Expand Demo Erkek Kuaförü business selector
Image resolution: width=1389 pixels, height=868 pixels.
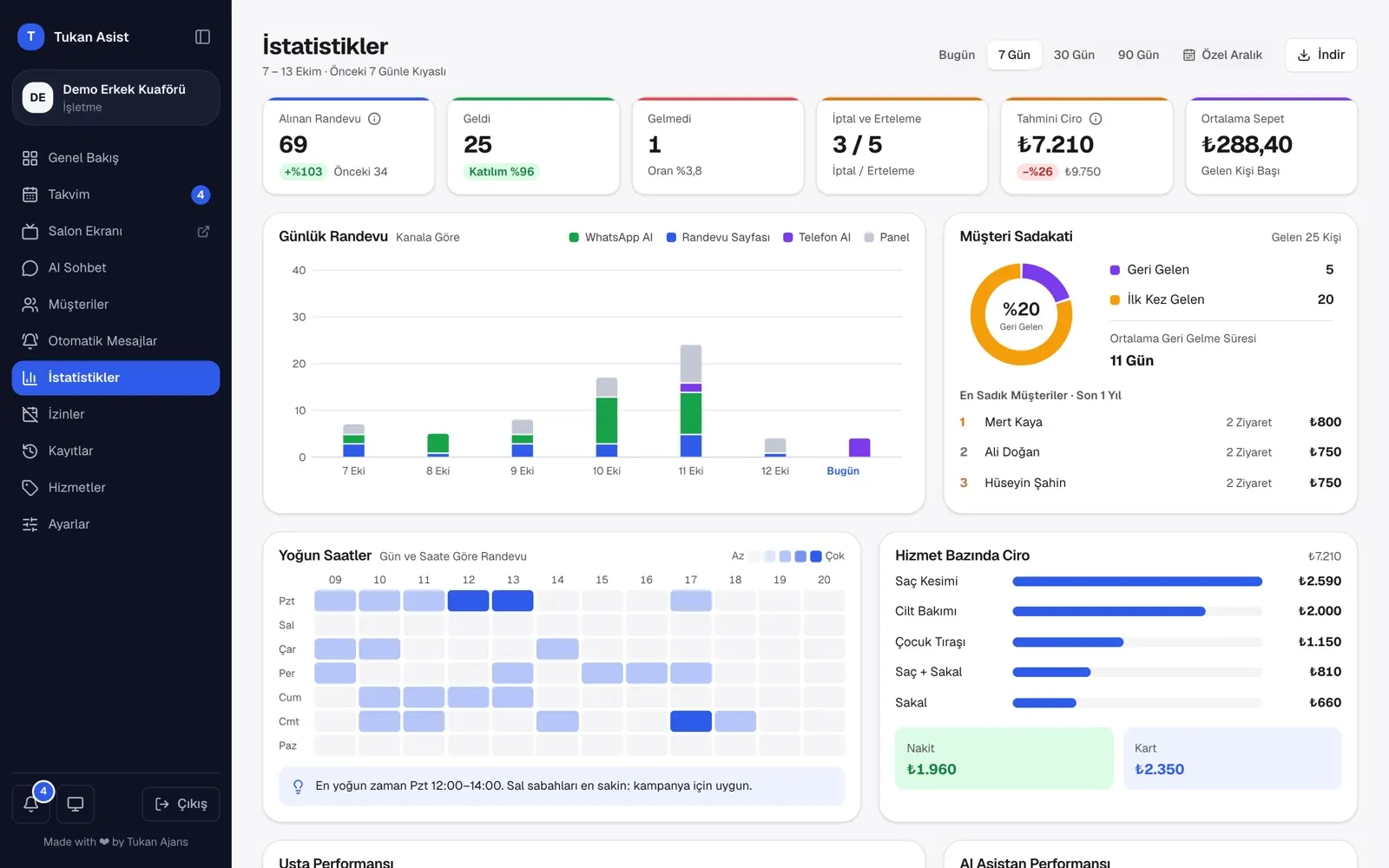(x=115, y=97)
